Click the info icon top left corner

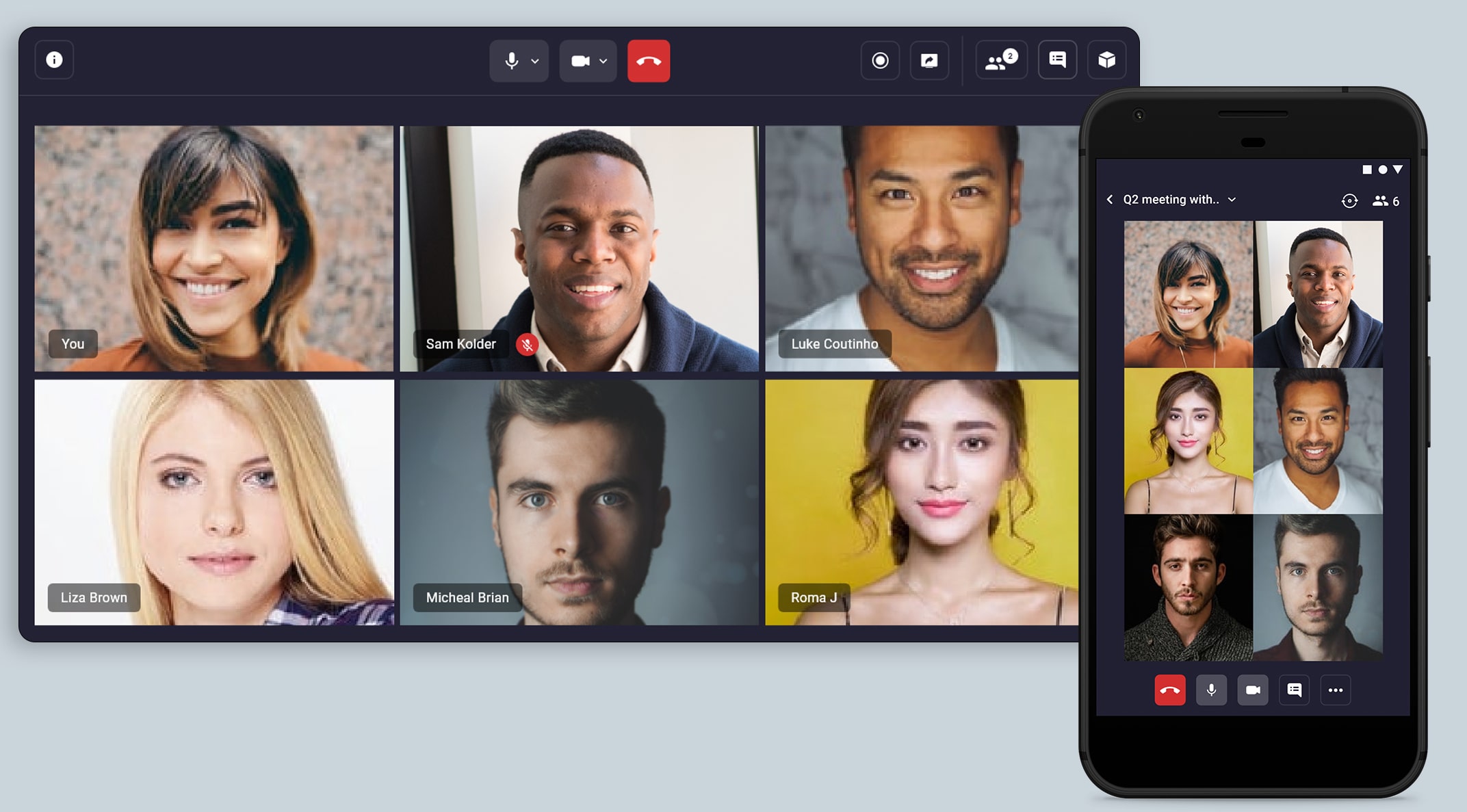pyautogui.click(x=54, y=60)
